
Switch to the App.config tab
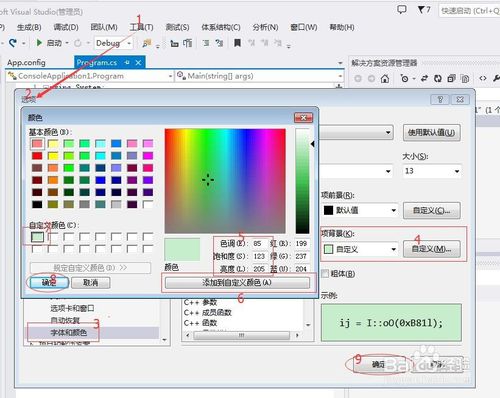26,62
